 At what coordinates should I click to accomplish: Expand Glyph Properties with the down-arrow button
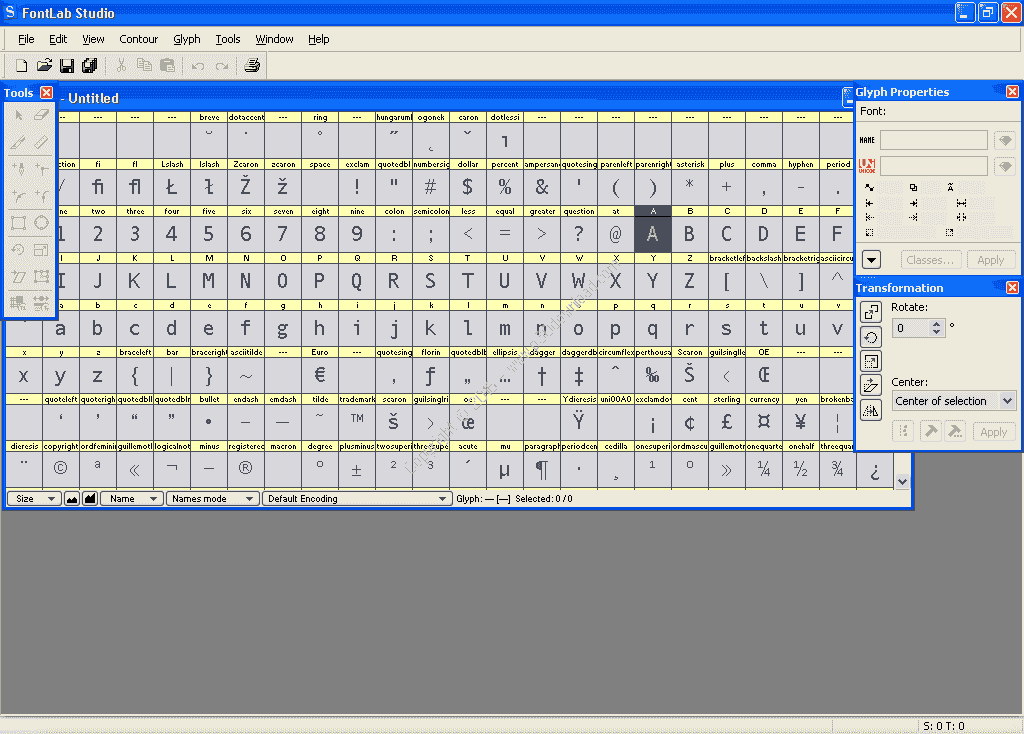click(871, 260)
